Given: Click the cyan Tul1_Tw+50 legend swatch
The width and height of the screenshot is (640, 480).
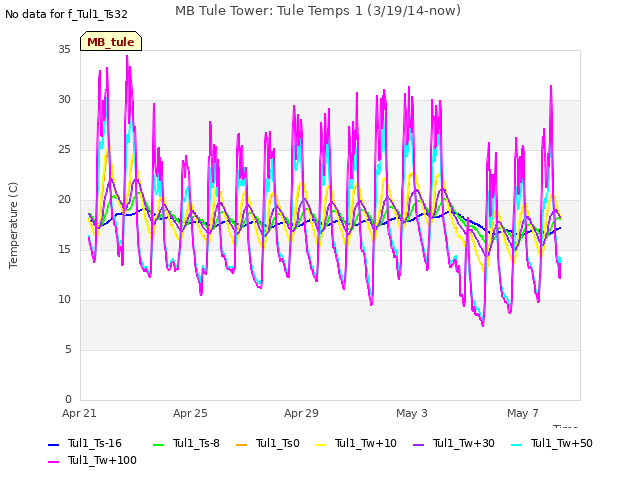Looking at the screenshot, I should pyautogui.click(x=517, y=444).
